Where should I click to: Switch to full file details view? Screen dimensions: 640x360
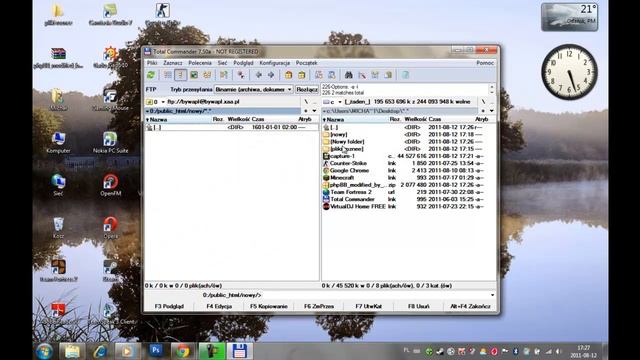click(x=180, y=75)
